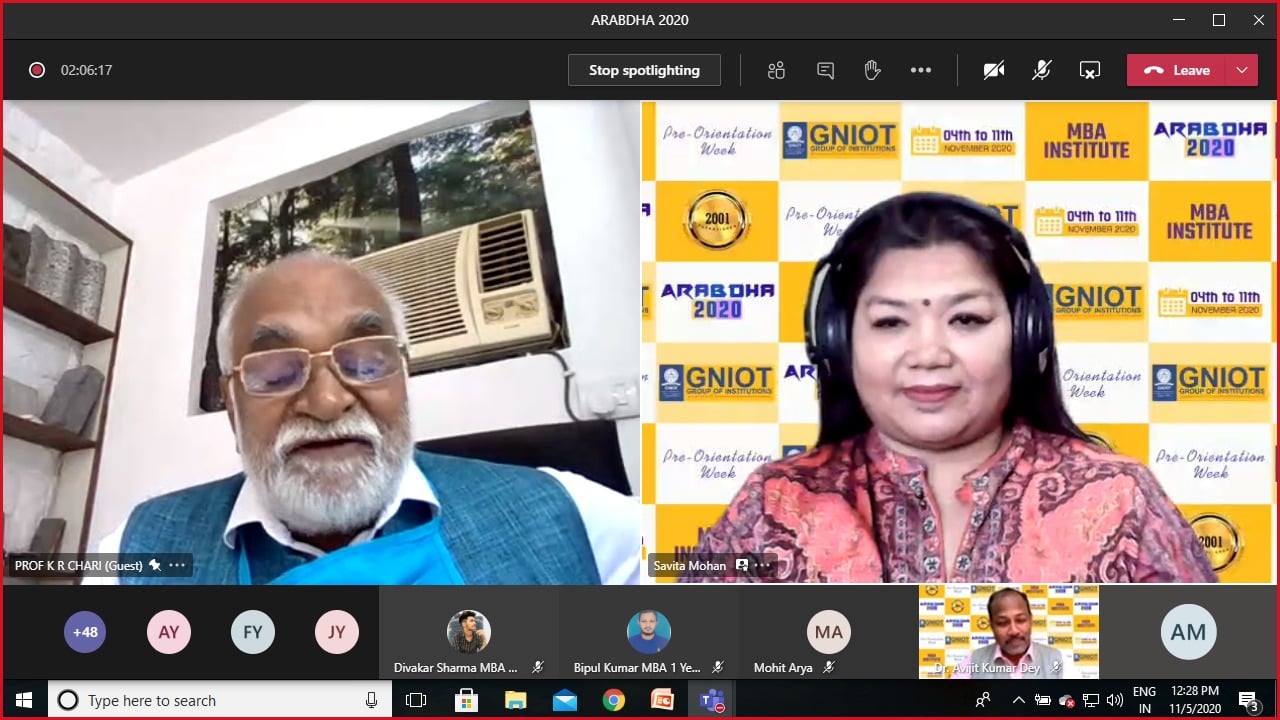This screenshot has width=1280, height=720.
Task: Open the Show participants panel
Action: [776, 70]
